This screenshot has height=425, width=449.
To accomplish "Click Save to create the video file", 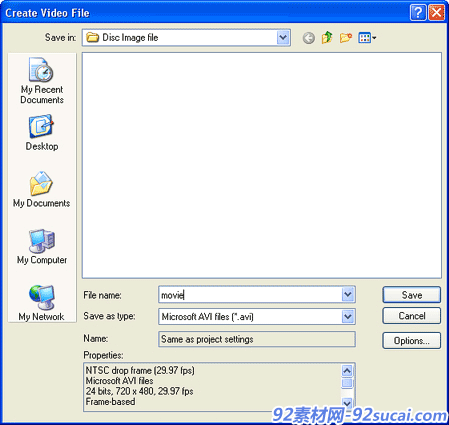I will [412, 295].
